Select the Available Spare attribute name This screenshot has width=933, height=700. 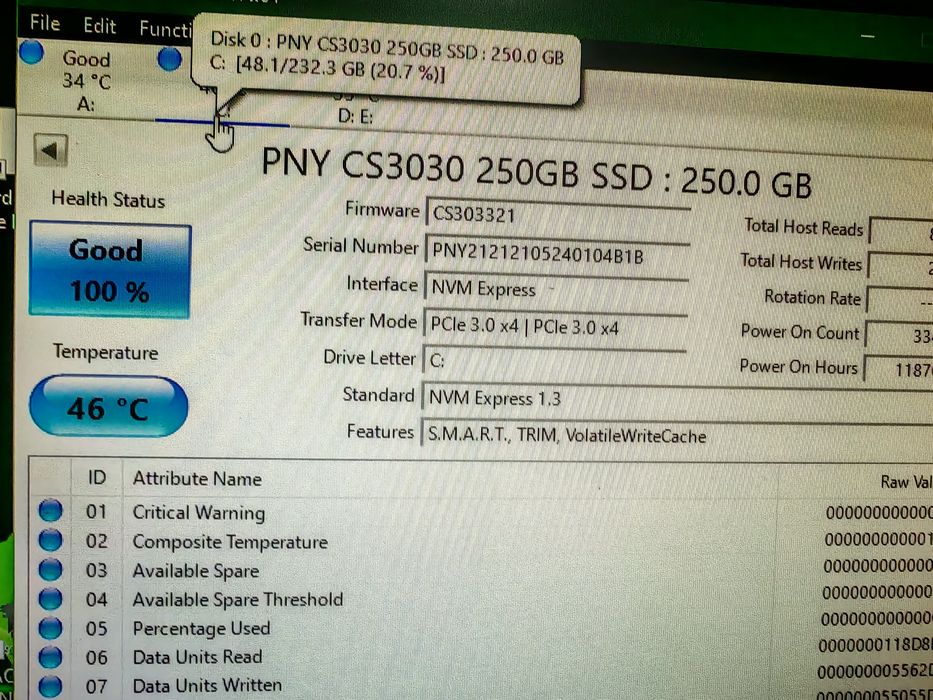(x=196, y=571)
